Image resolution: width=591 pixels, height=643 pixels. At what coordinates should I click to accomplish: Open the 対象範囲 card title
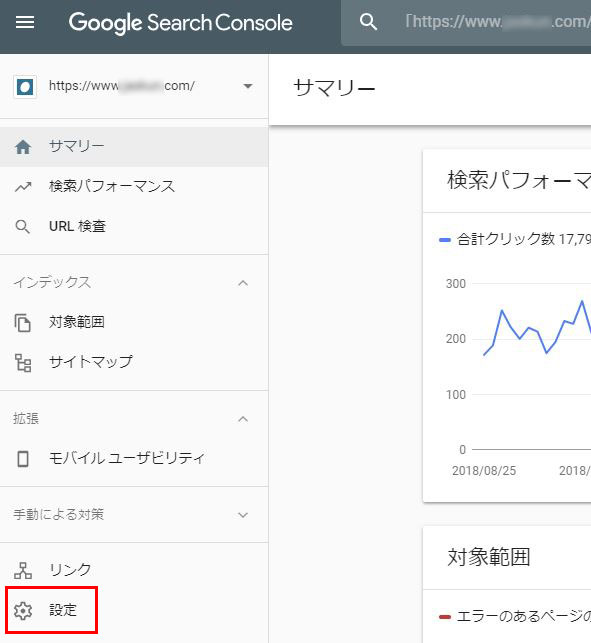(x=489, y=557)
